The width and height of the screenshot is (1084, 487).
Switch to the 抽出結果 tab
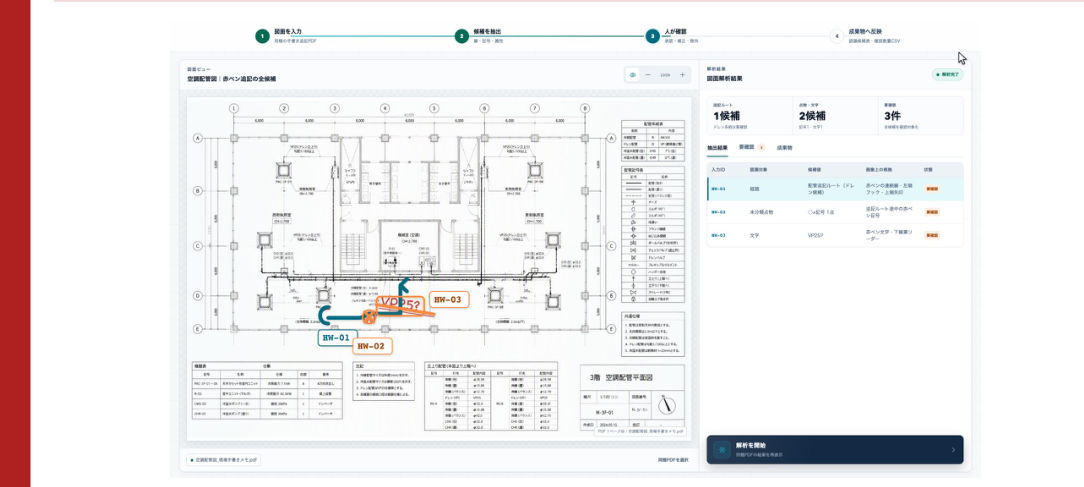click(x=718, y=148)
